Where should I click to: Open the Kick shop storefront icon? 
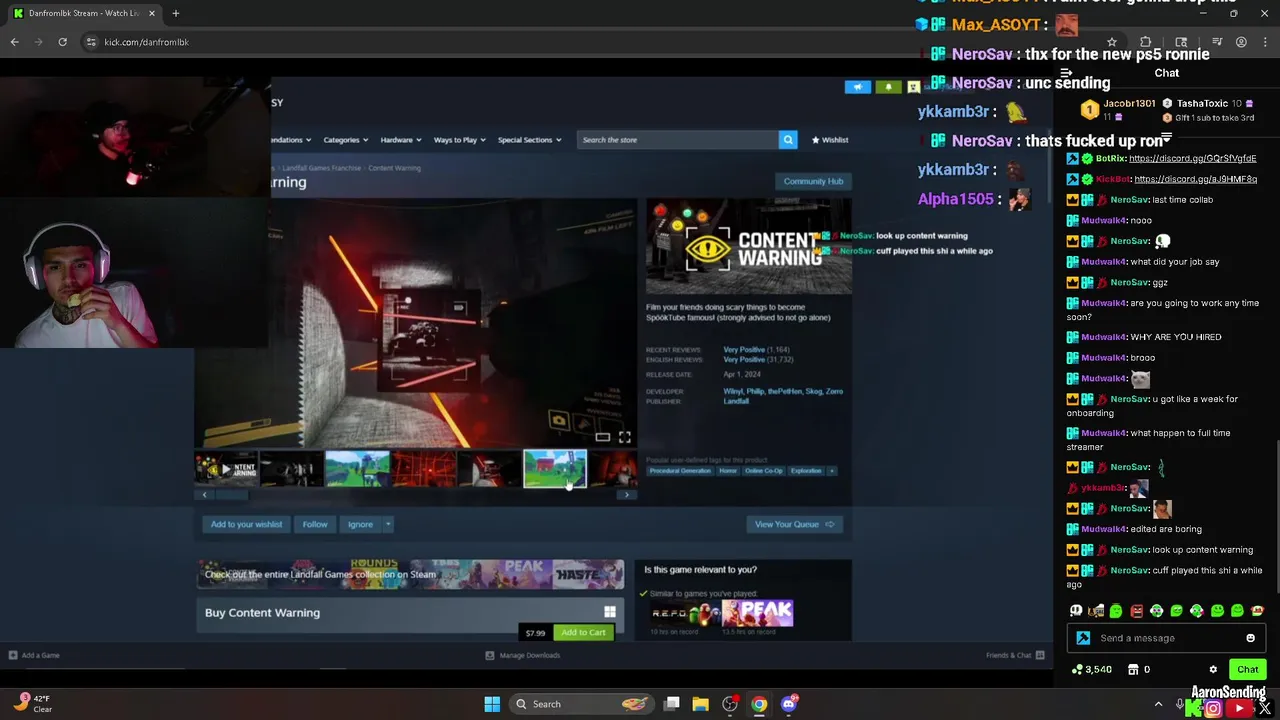tap(1133, 669)
